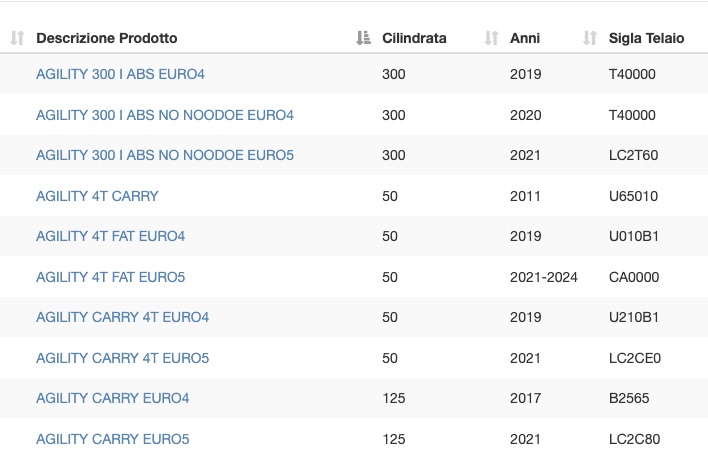
Task: Sort by Descrizione Prodotto column header
Action: coord(107,38)
